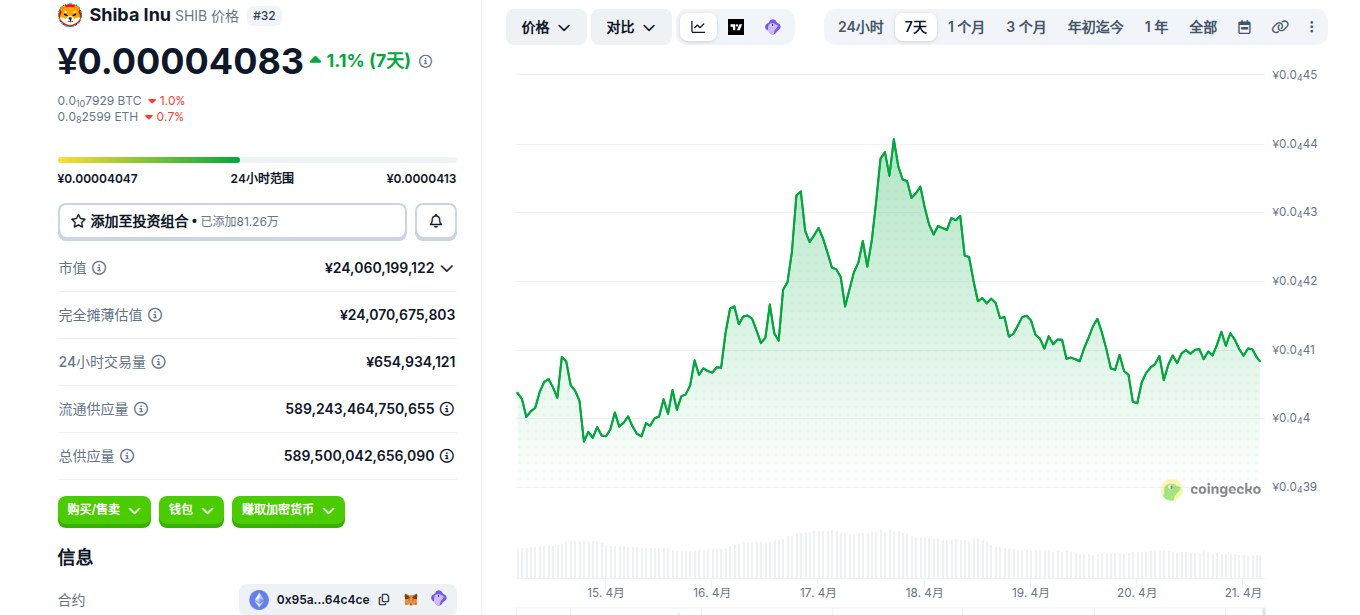Screen dimensions: 1360x615
Task: Show info tooltip next to 市值
Action: (x=100, y=268)
